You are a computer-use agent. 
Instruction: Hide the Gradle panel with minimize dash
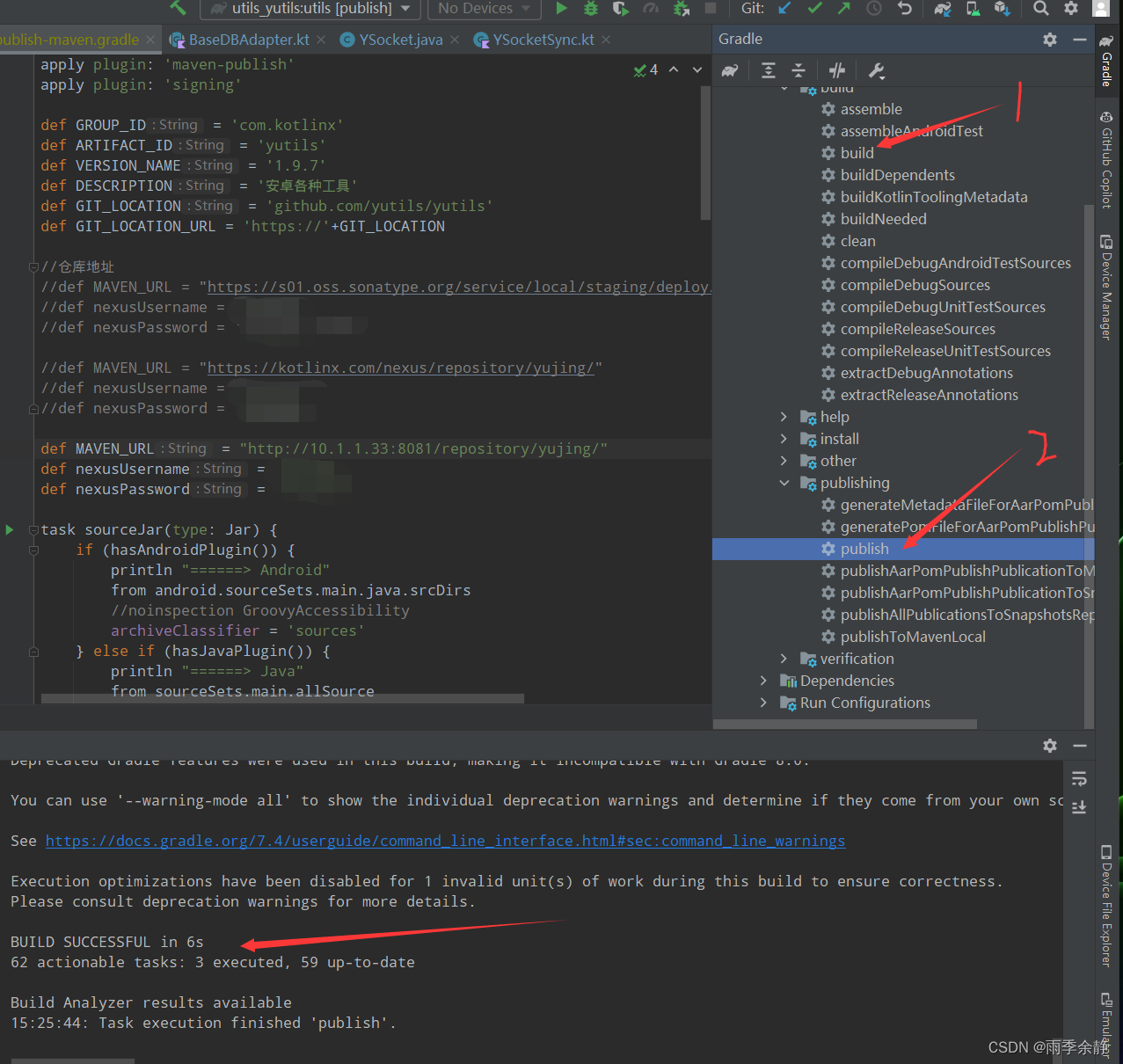coord(1080,40)
